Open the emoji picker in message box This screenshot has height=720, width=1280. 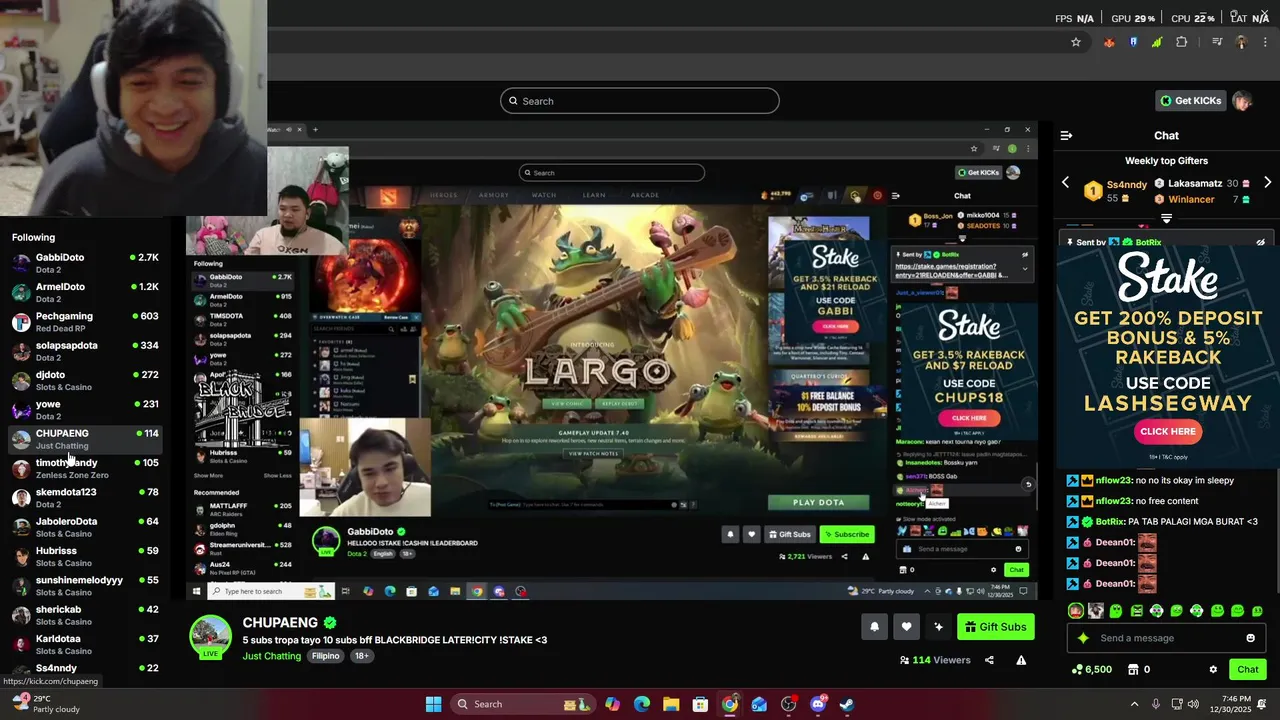click(1250, 638)
